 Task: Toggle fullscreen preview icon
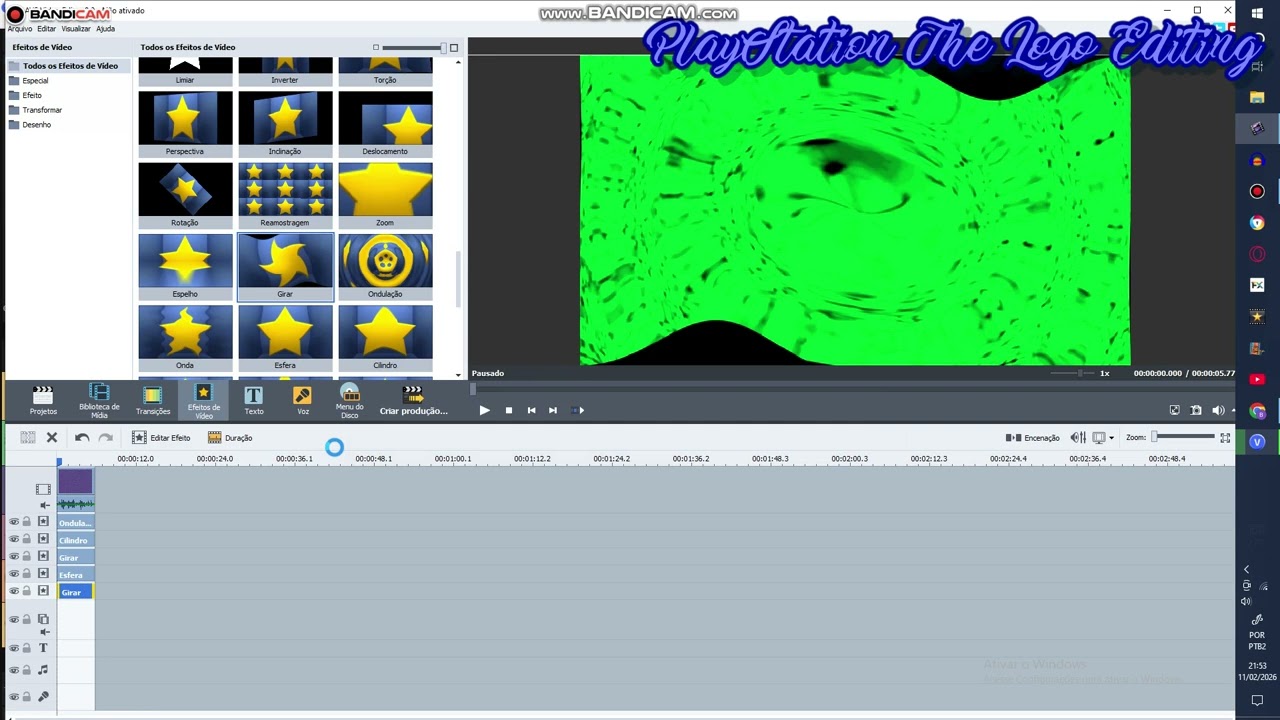1174,410
